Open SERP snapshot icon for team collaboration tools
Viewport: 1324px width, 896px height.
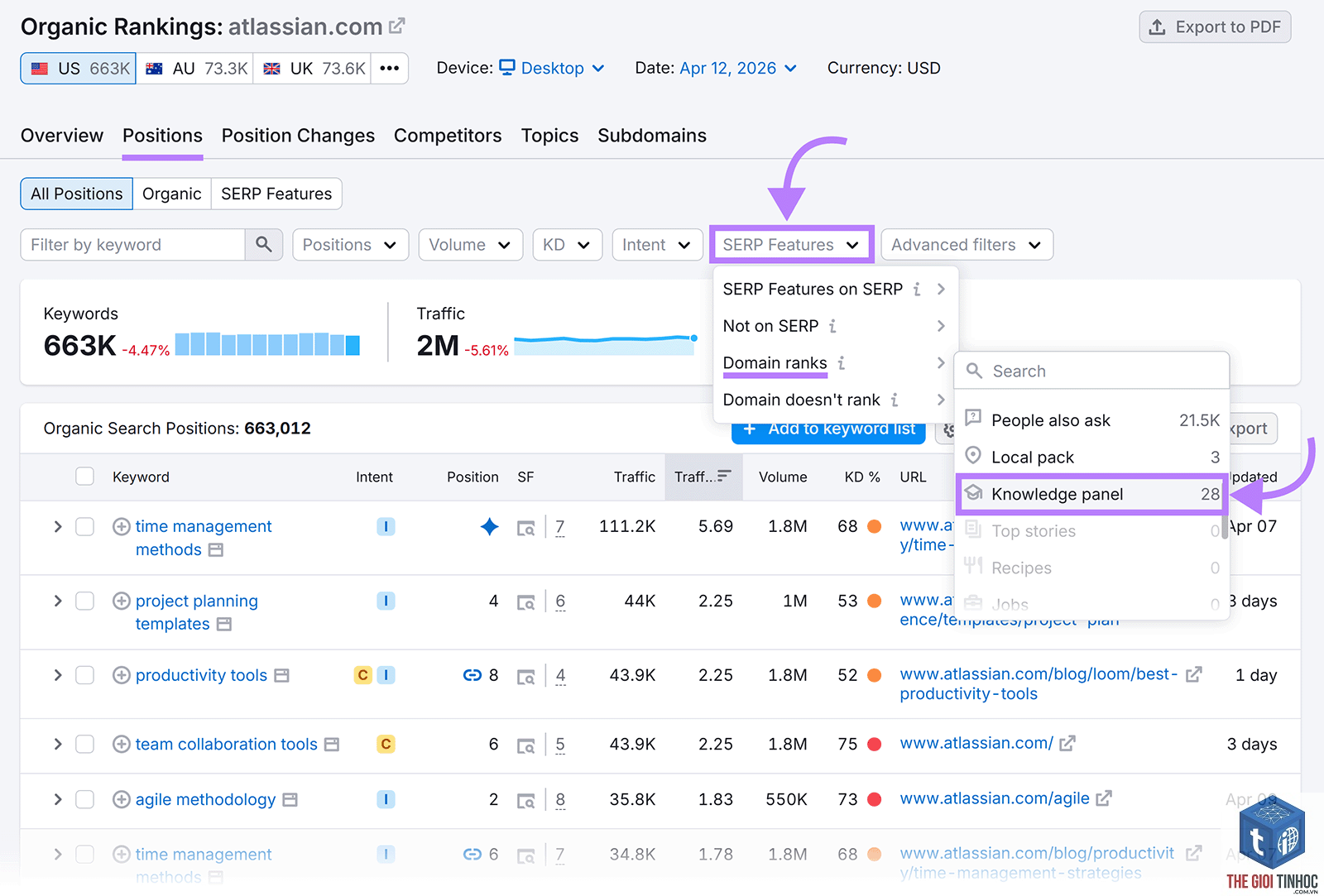[x=525, y=745]
